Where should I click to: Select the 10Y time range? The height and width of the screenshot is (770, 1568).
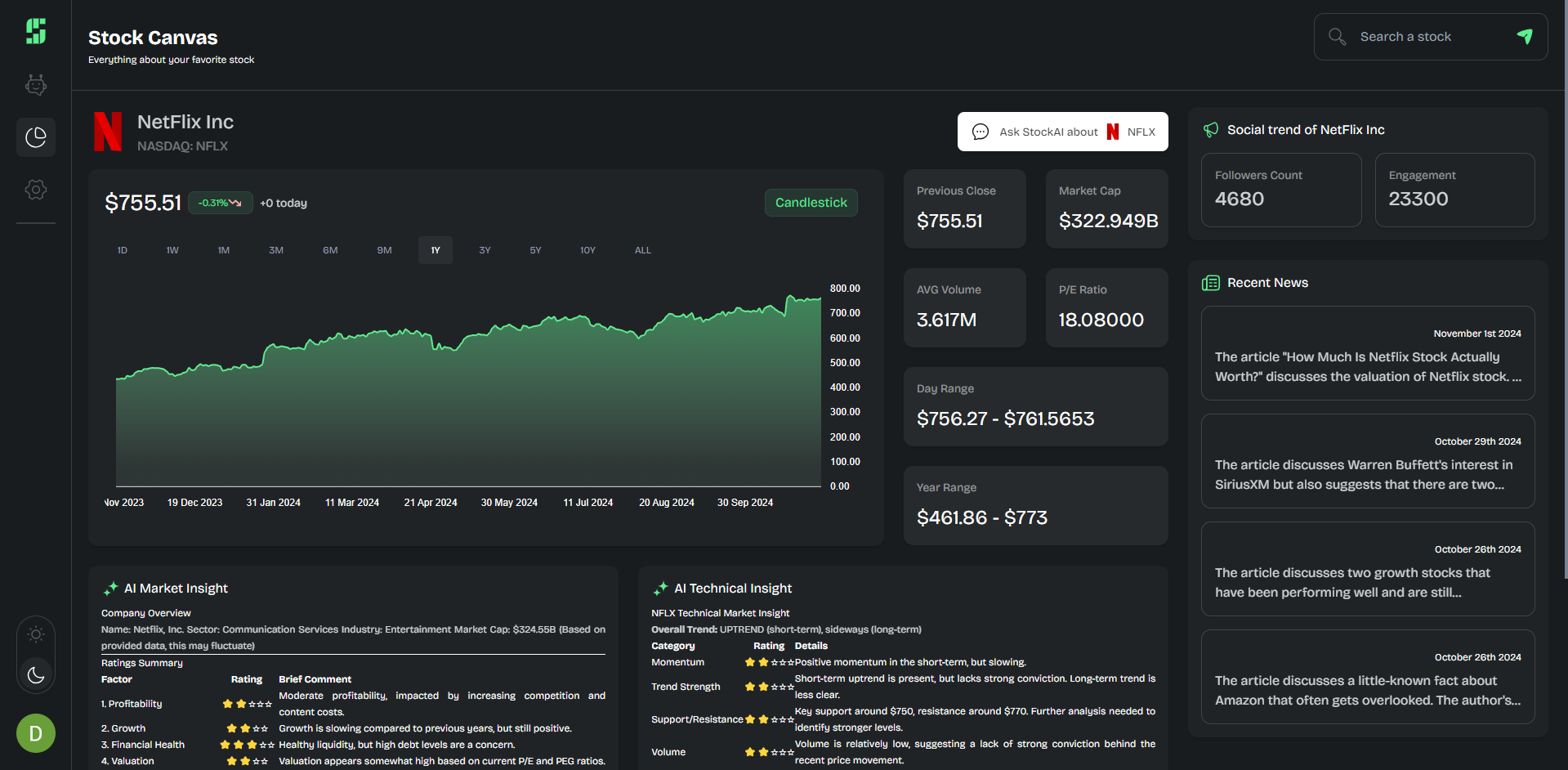pyautogui.click(x=587, y=250)
